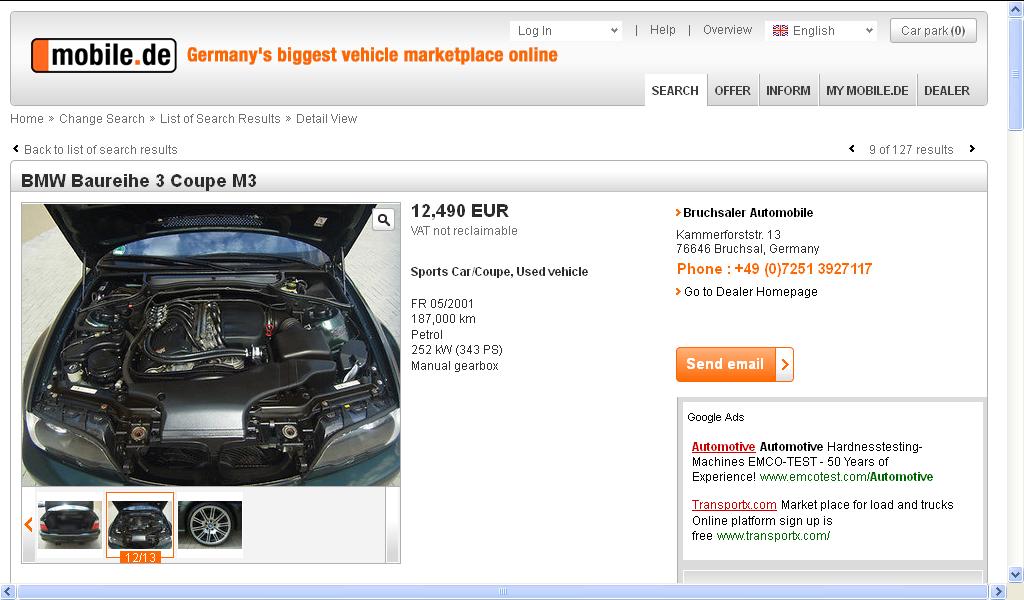
Task: Open the Overview link
Action: point(728,30)
